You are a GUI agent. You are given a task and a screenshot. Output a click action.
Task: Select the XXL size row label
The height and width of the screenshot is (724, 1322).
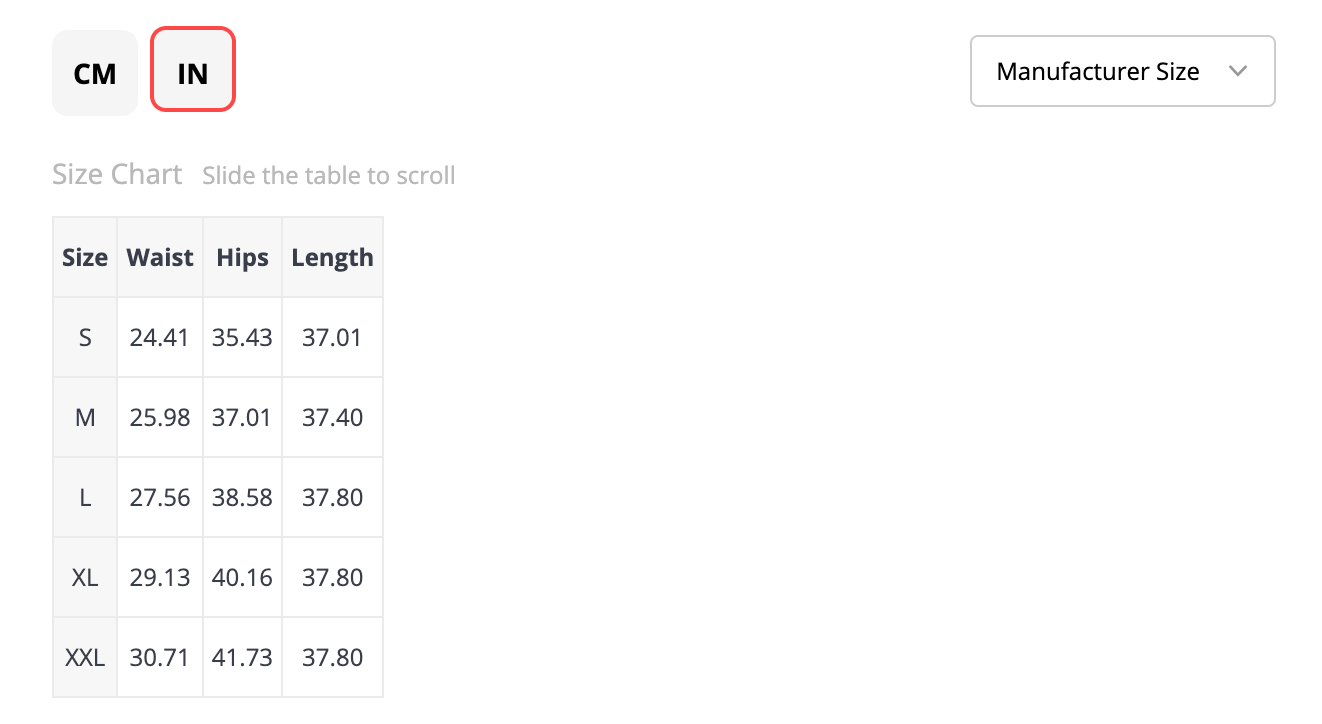(85, 657)
